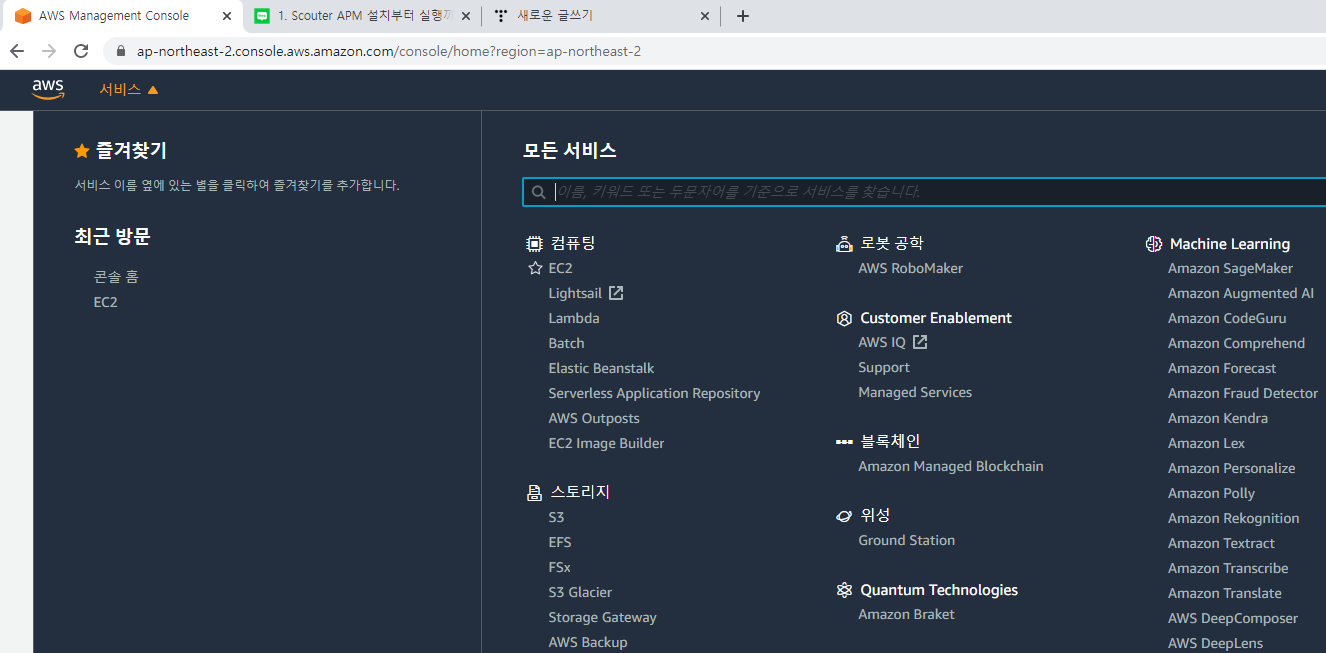The height and width of the screenshot is (653, 1326).
Task: Reload the page with refresh icon
Action: (82, 51)
